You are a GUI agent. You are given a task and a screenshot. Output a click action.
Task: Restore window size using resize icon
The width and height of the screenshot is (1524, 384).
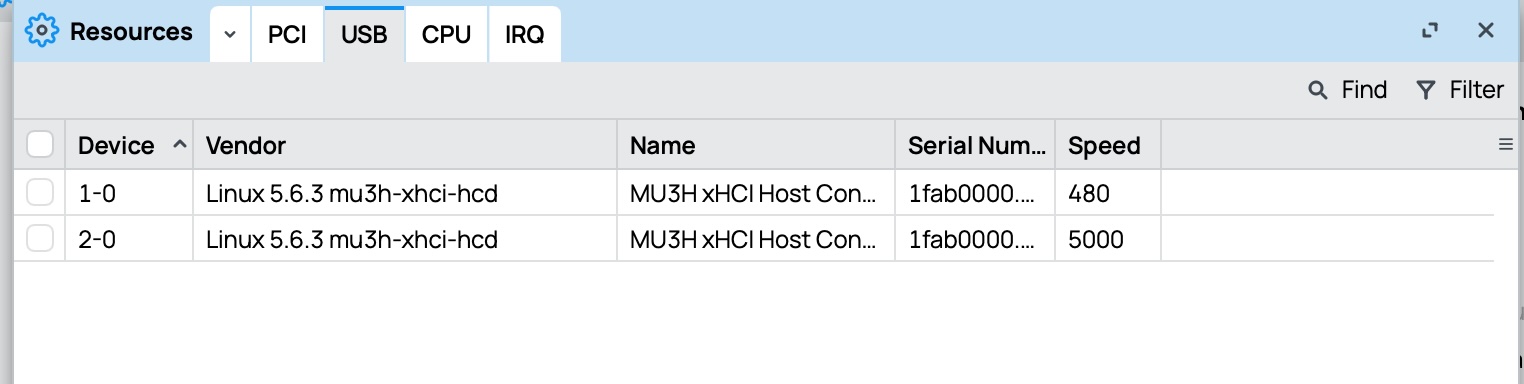[1430, 31]
